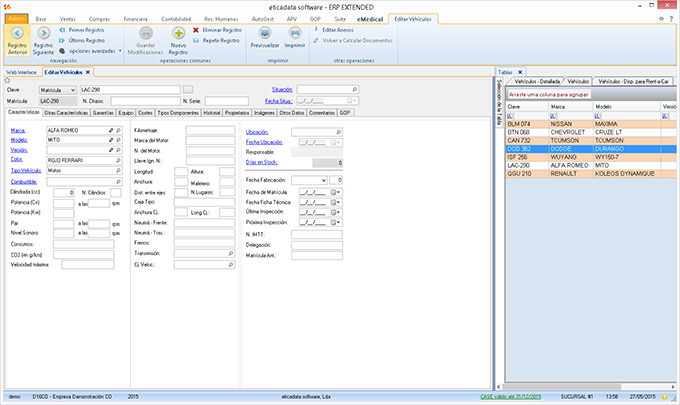Close the Tablas panel tab

pyautogui.click(x=522, y=72)
